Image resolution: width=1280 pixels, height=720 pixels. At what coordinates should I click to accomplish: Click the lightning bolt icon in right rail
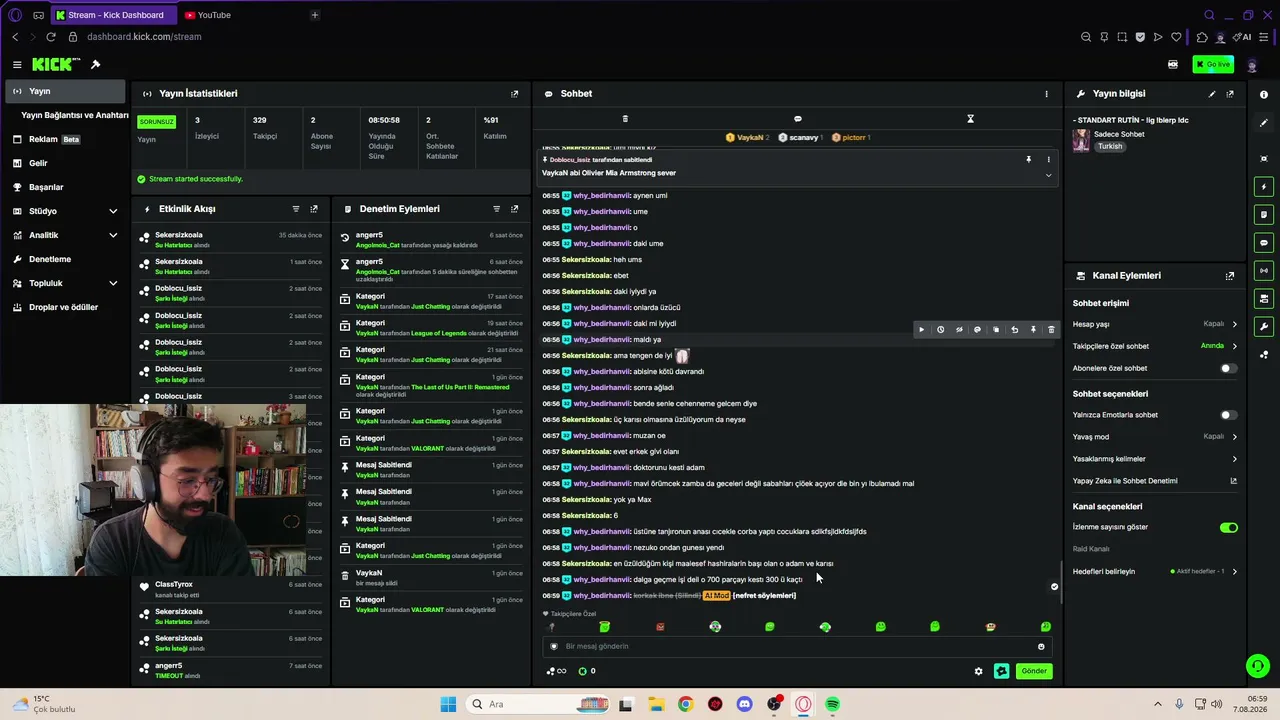pyautogui.click(x=1264, y=187)
